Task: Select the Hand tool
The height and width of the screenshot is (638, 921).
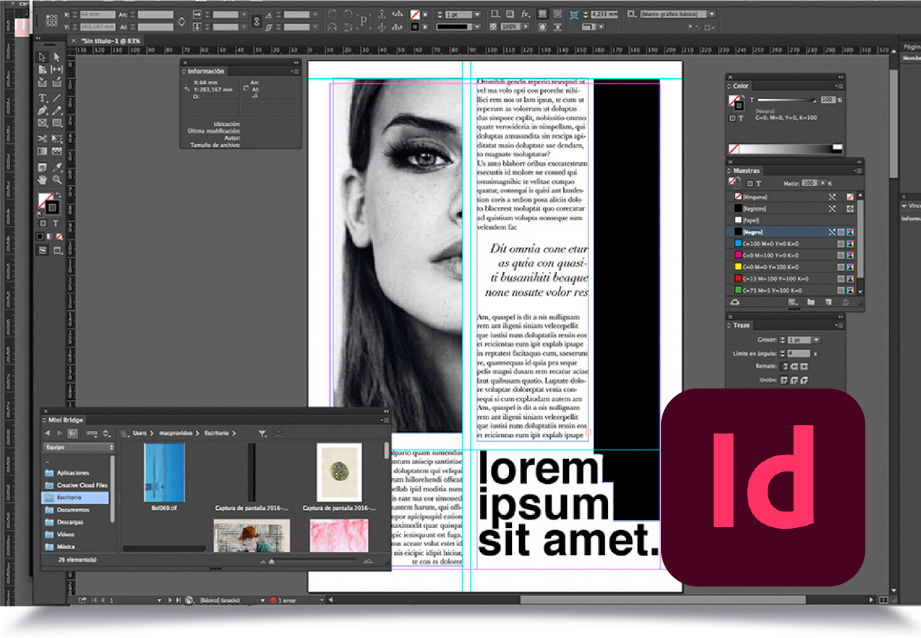Action: click(43, 179)
